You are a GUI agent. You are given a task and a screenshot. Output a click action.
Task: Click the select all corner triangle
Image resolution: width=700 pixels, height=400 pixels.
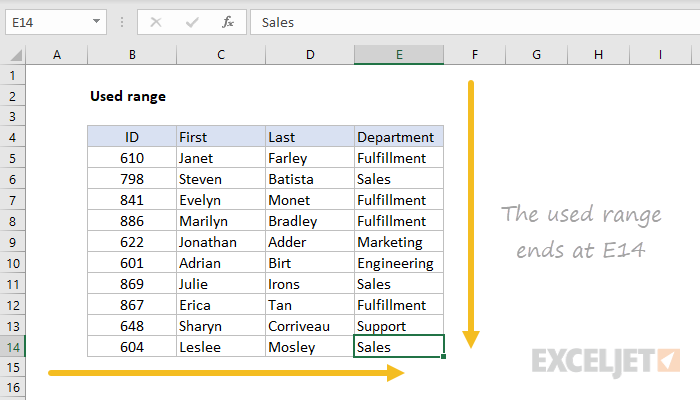(17, 55)
